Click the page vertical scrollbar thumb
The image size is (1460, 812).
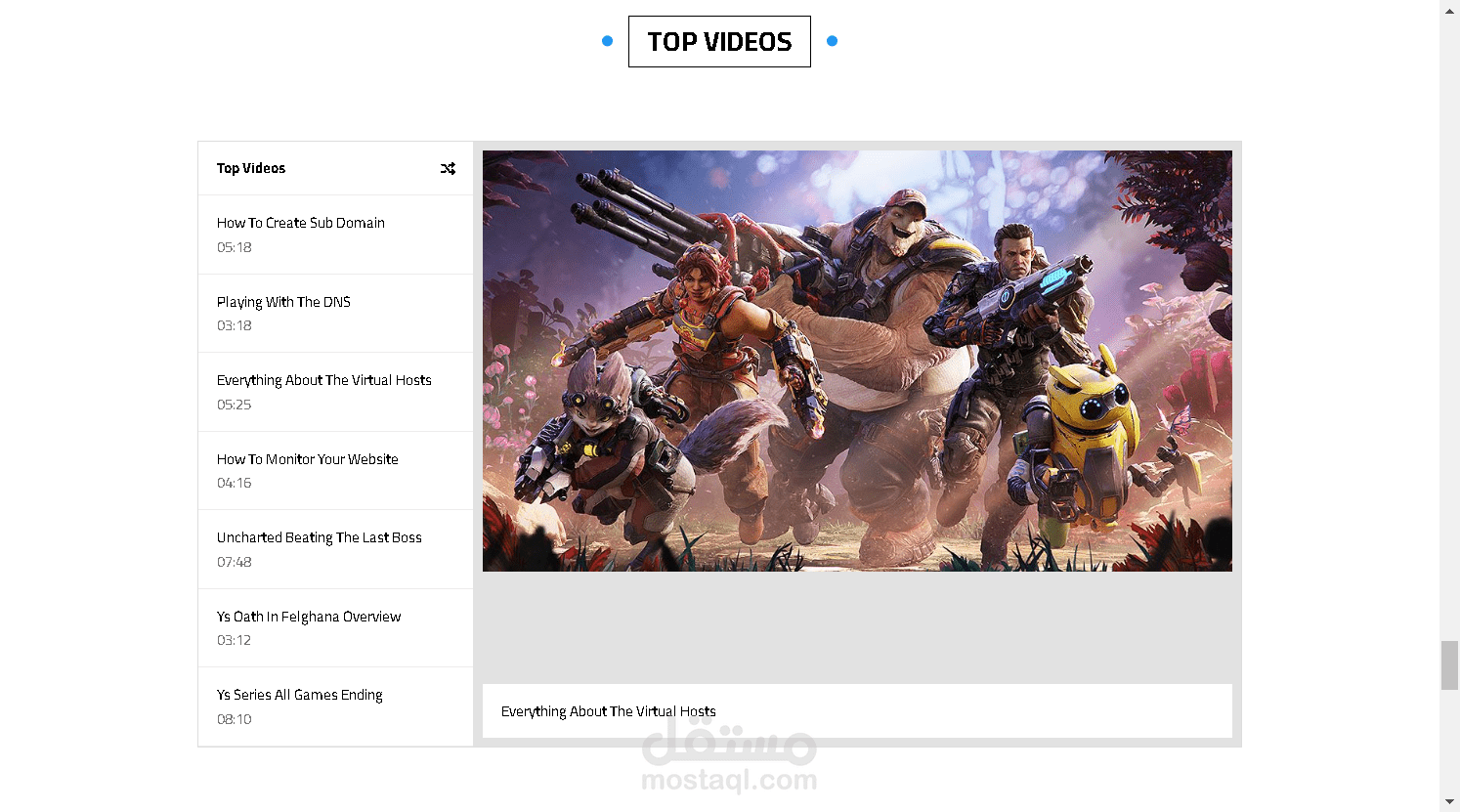click(x=1449, y=665)
